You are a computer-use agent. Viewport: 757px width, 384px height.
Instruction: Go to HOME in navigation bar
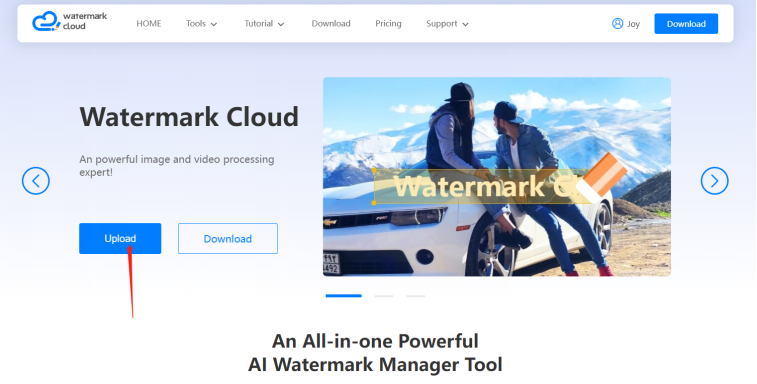pyautogui.click(x=149, y=24)
